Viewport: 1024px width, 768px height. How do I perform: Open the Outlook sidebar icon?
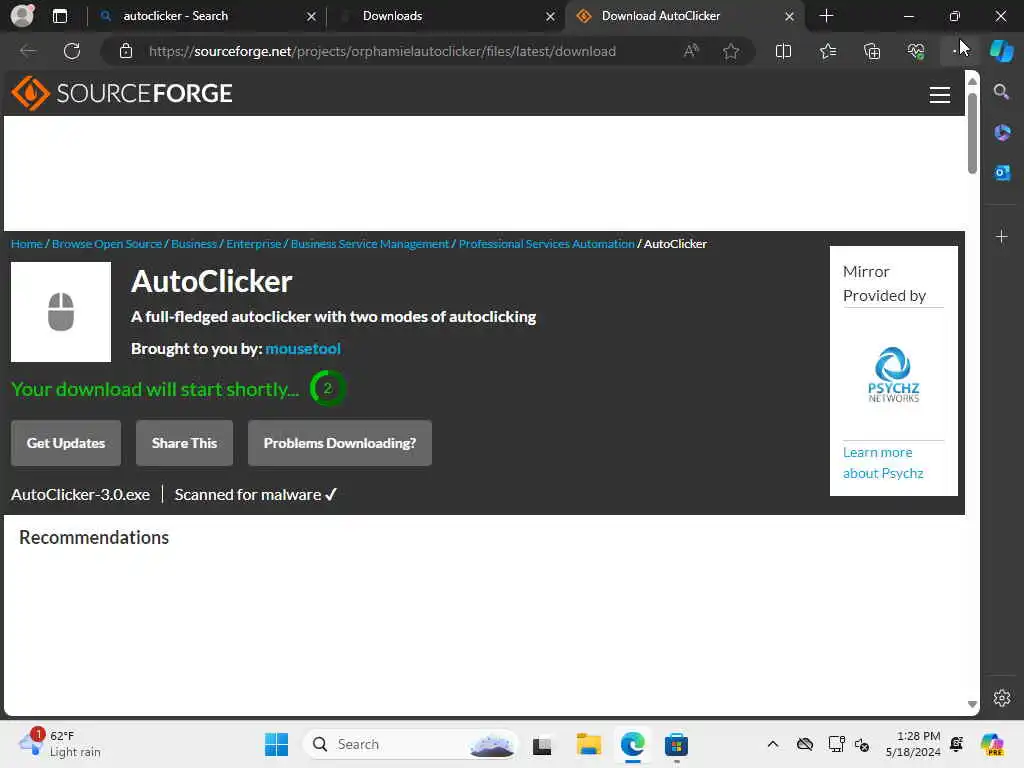(1002, 172)
